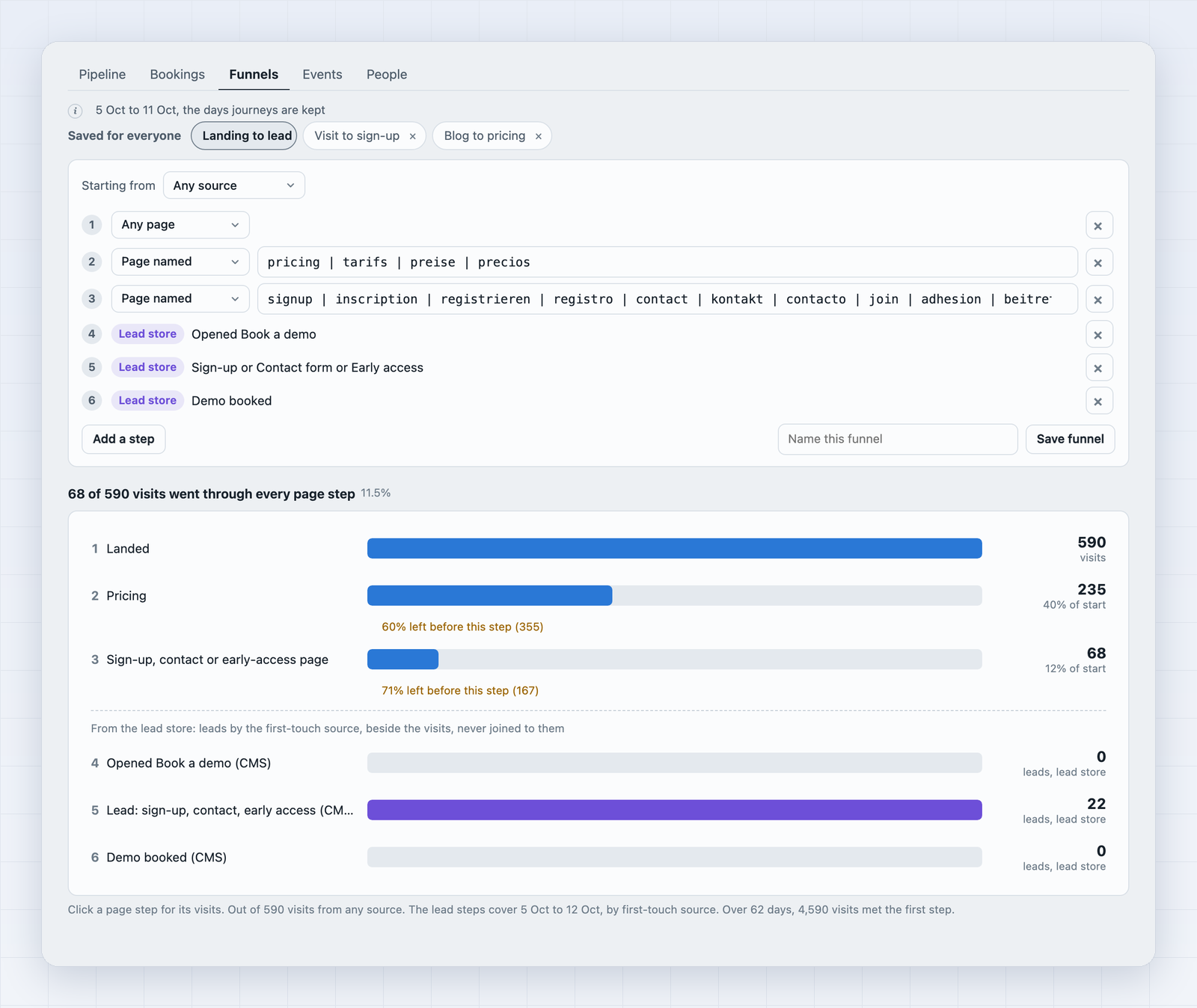The height and width of the screenshot is (1008, 1197).
Task: Click '60% left before this step (355)'
Action: click(x=462, y=627)
